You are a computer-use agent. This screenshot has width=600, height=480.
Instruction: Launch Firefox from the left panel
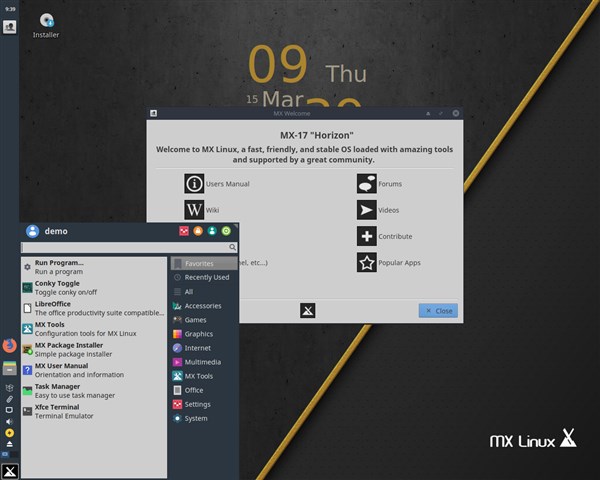[x=9, y=345]
